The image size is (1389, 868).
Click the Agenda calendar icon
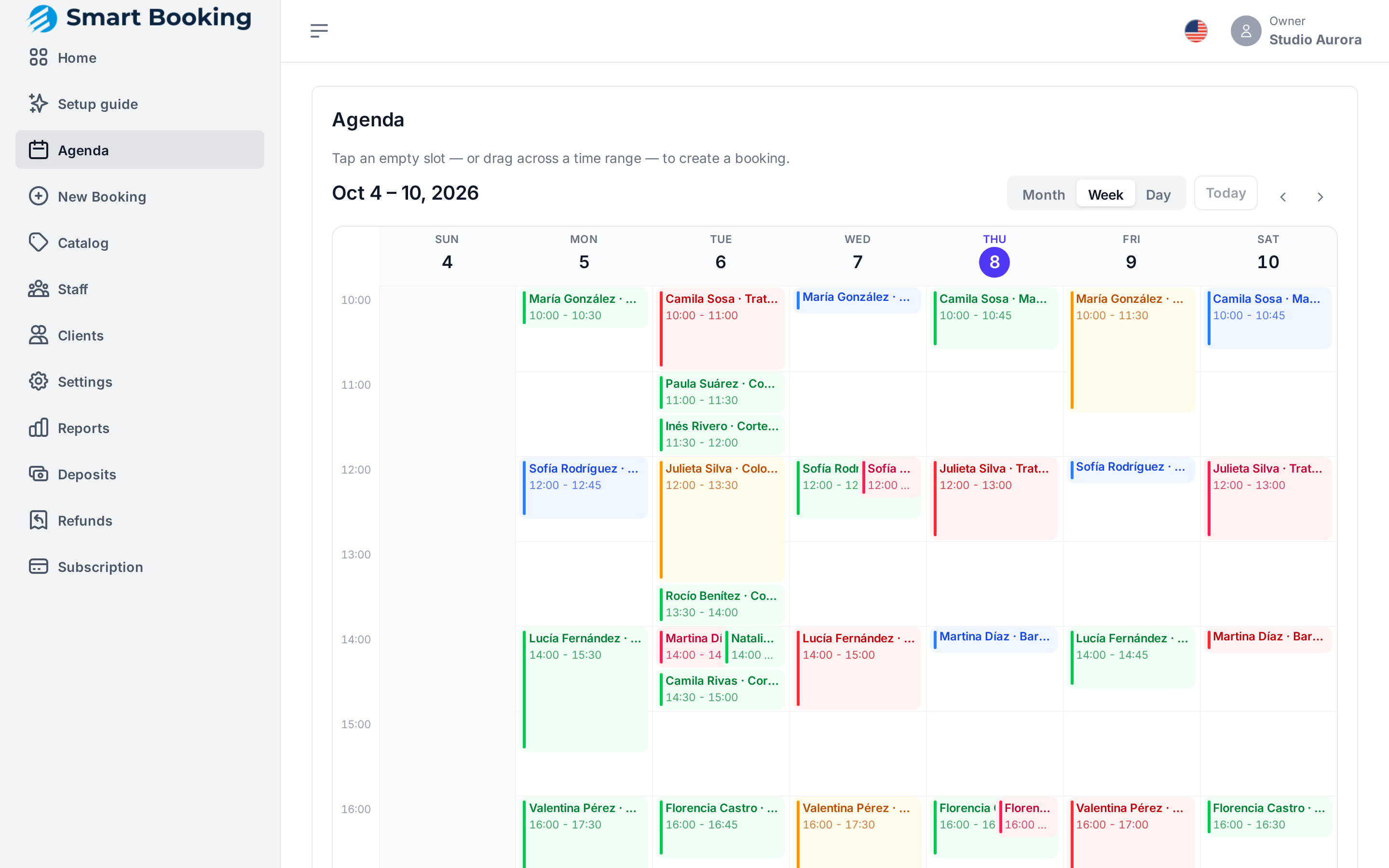click(39, 150)
